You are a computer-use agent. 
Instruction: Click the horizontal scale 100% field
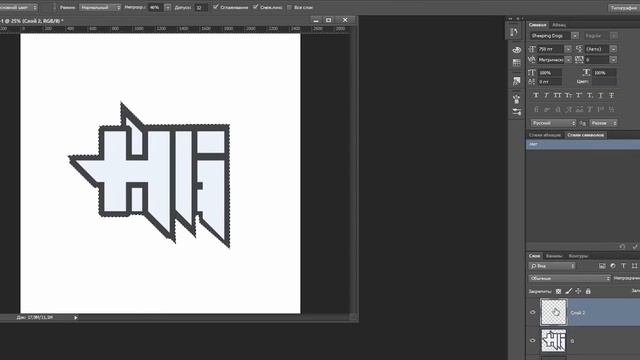pyautogui.click(x=604, y=73)
